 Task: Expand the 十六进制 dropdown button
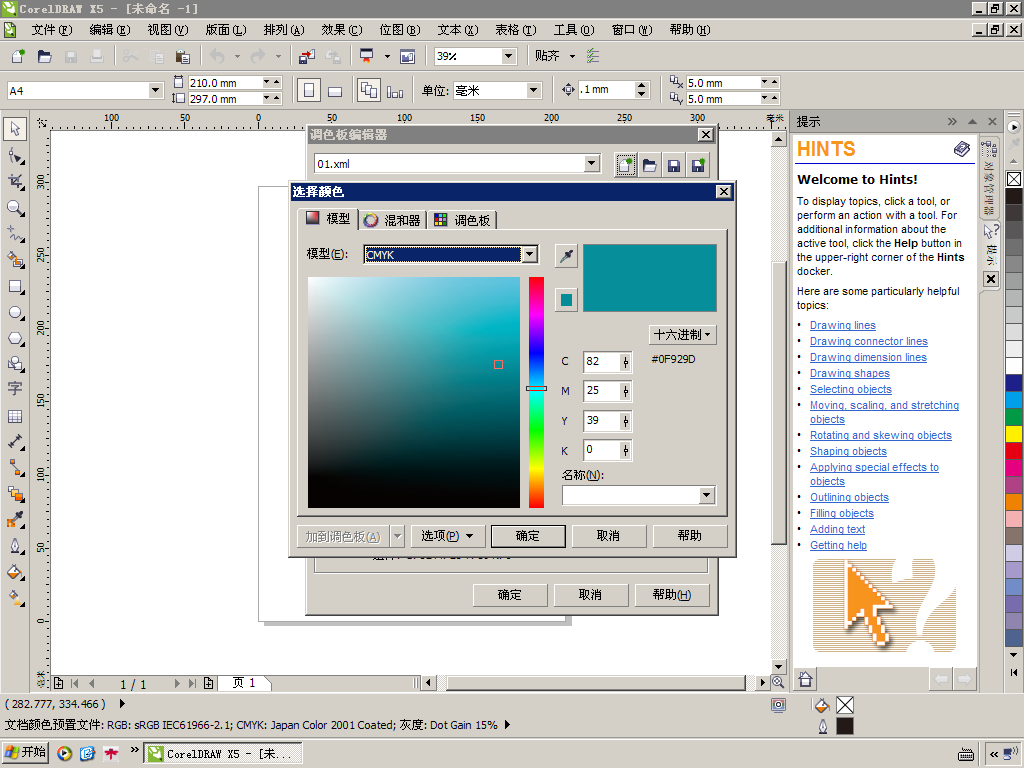(x=682, y=335)
